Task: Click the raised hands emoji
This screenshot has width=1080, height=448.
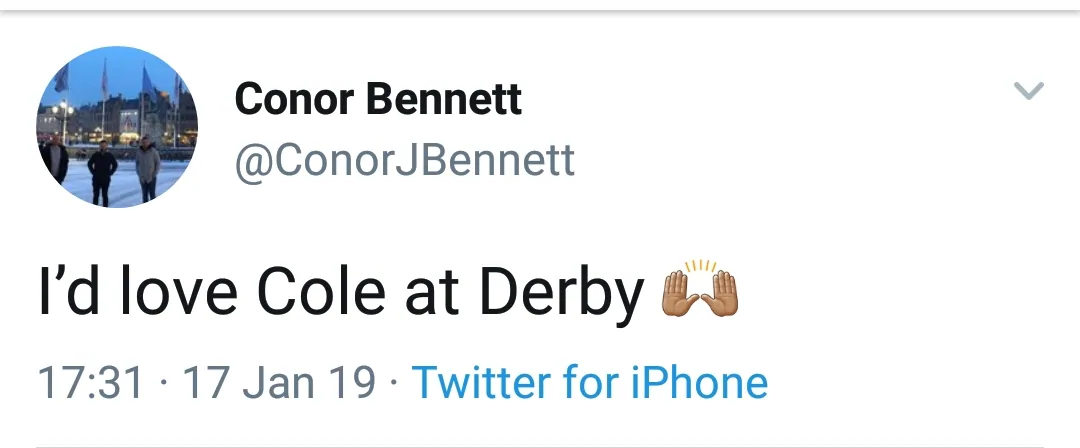Action: click(700, 291)
